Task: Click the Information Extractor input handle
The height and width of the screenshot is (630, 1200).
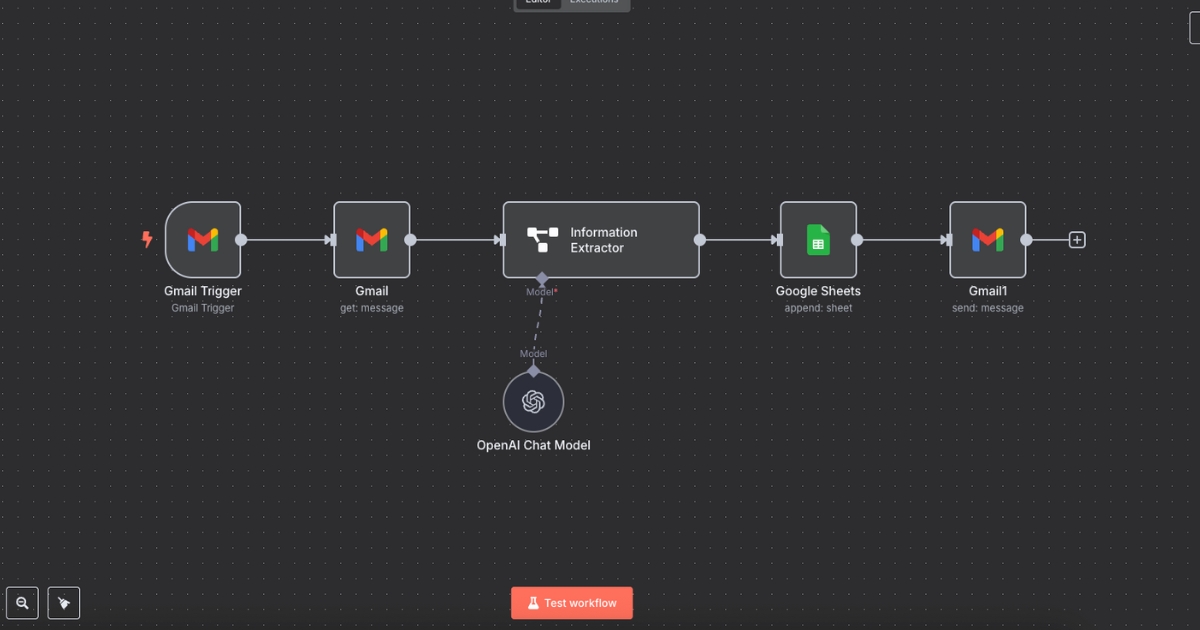Action: 500,240
